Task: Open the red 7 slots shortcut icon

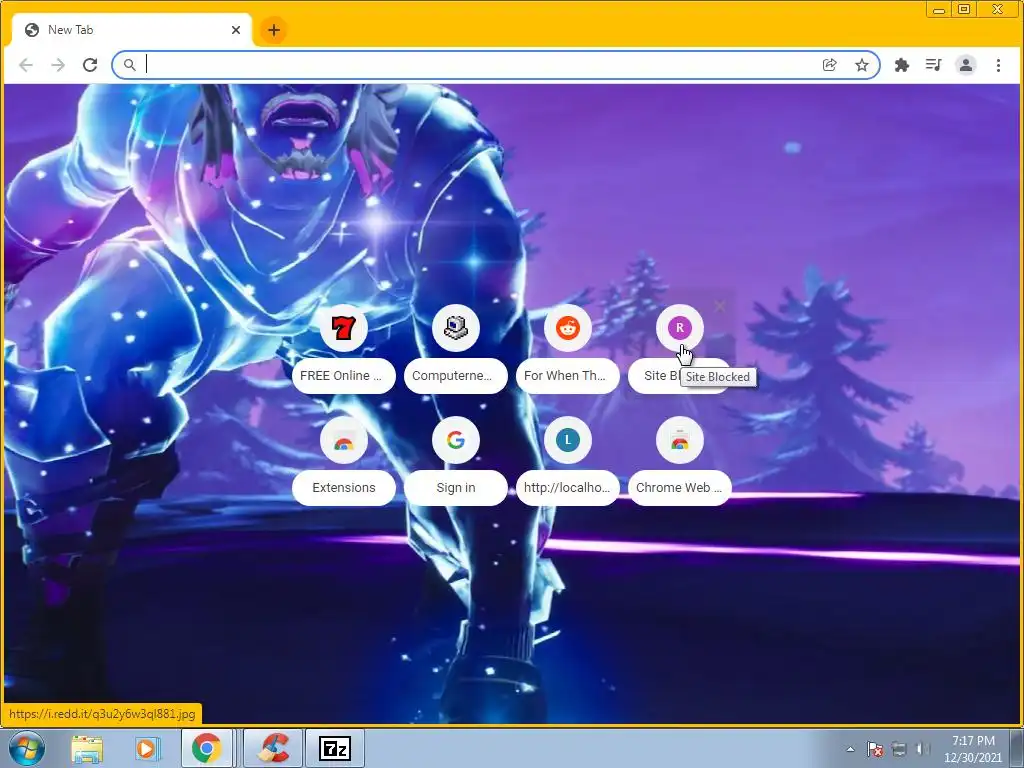Action: pyautogui.click(x=344, y=328)
